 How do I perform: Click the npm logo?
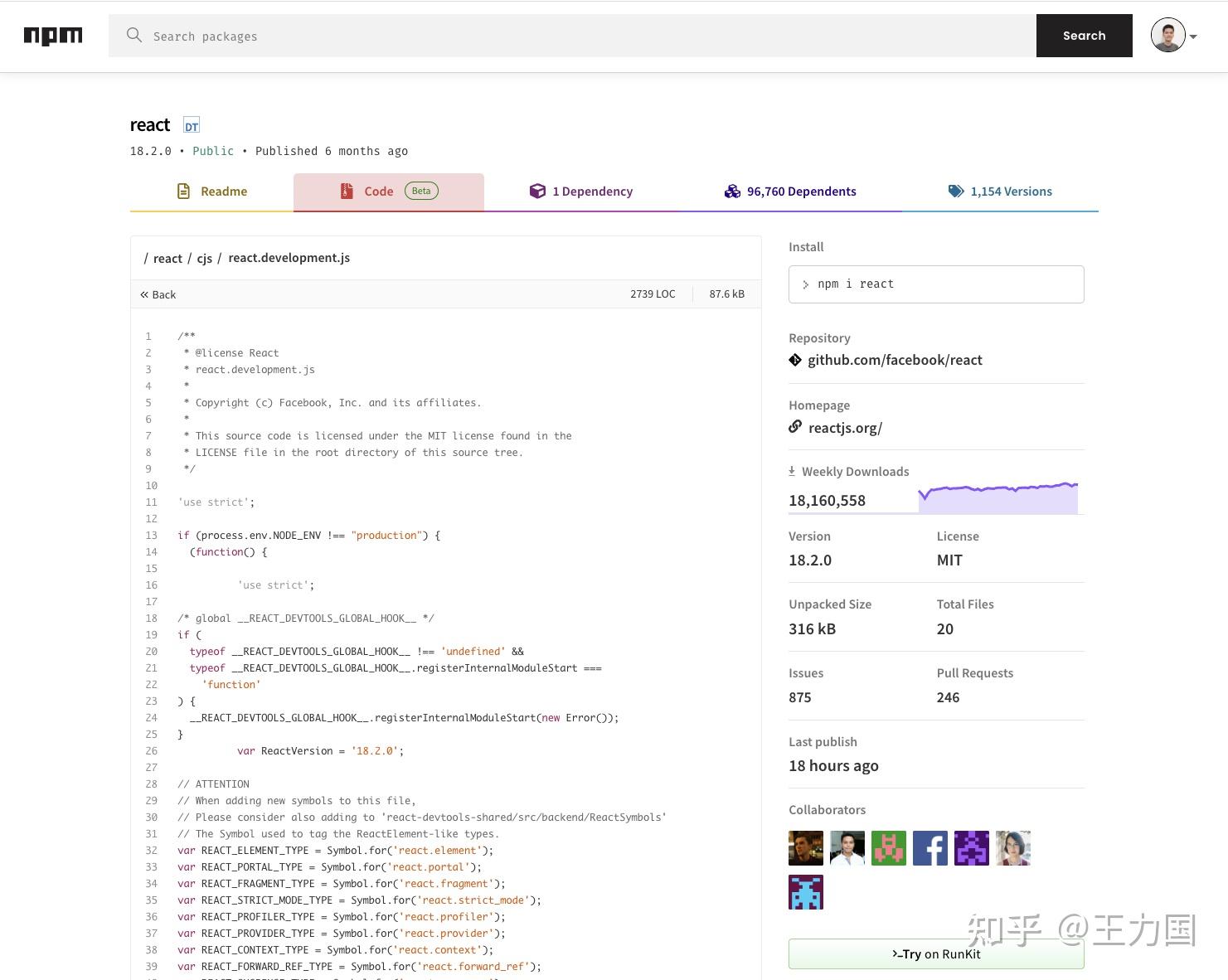click(x=53, y=36)
